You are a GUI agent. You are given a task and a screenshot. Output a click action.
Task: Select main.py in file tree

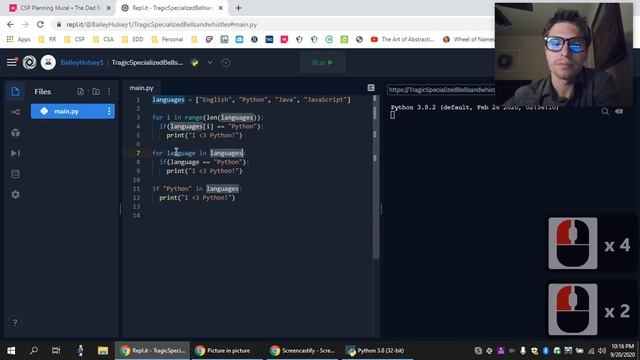point(73,111)
